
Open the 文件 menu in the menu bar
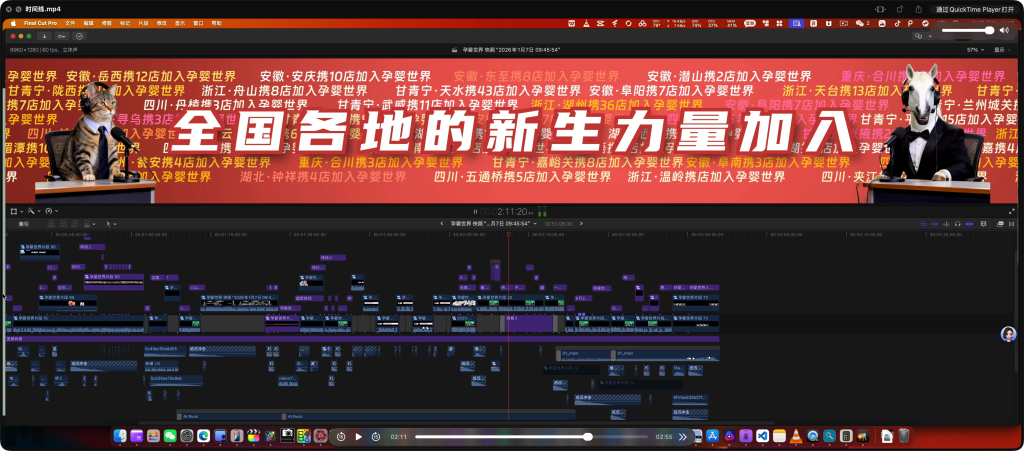(70, 21)
